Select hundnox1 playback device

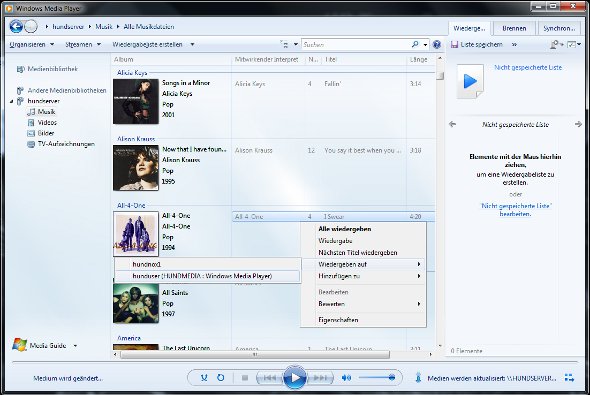[207, 264]
